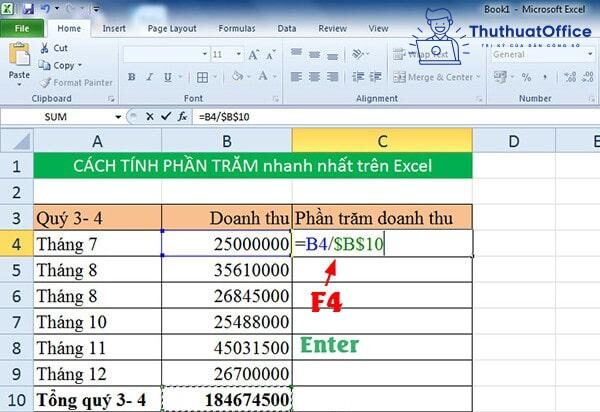Viewport: 600px width, 412px height.
Task: Select column C header
Action: [382, 141]
